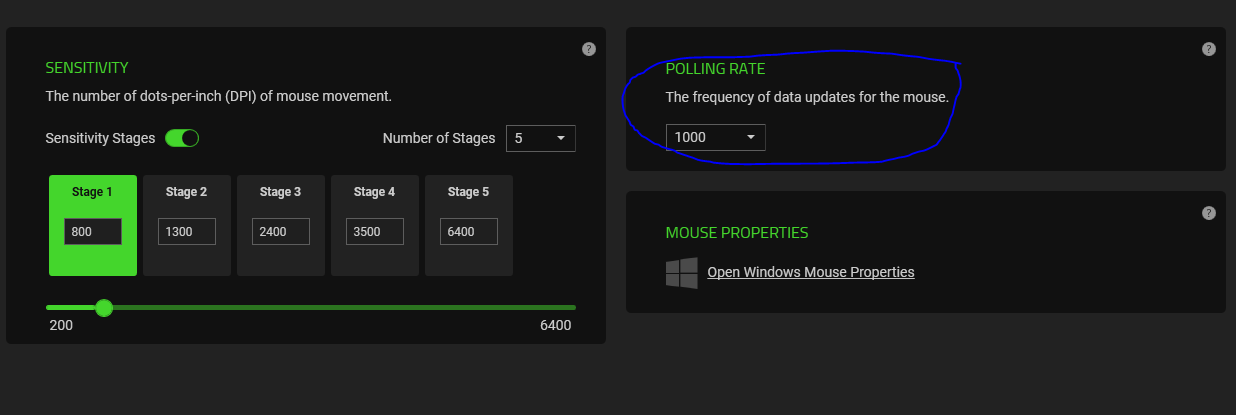
Task: Click the Windows logo icon
Action: [681, 273]
